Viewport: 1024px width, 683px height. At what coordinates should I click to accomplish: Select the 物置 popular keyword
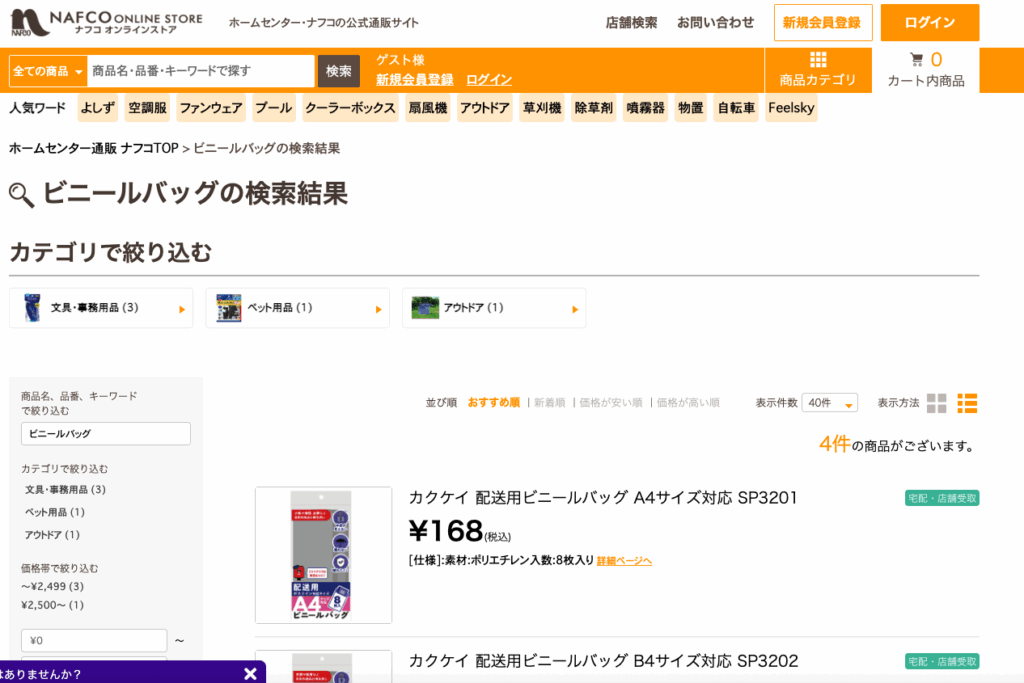tap(690, 108)
